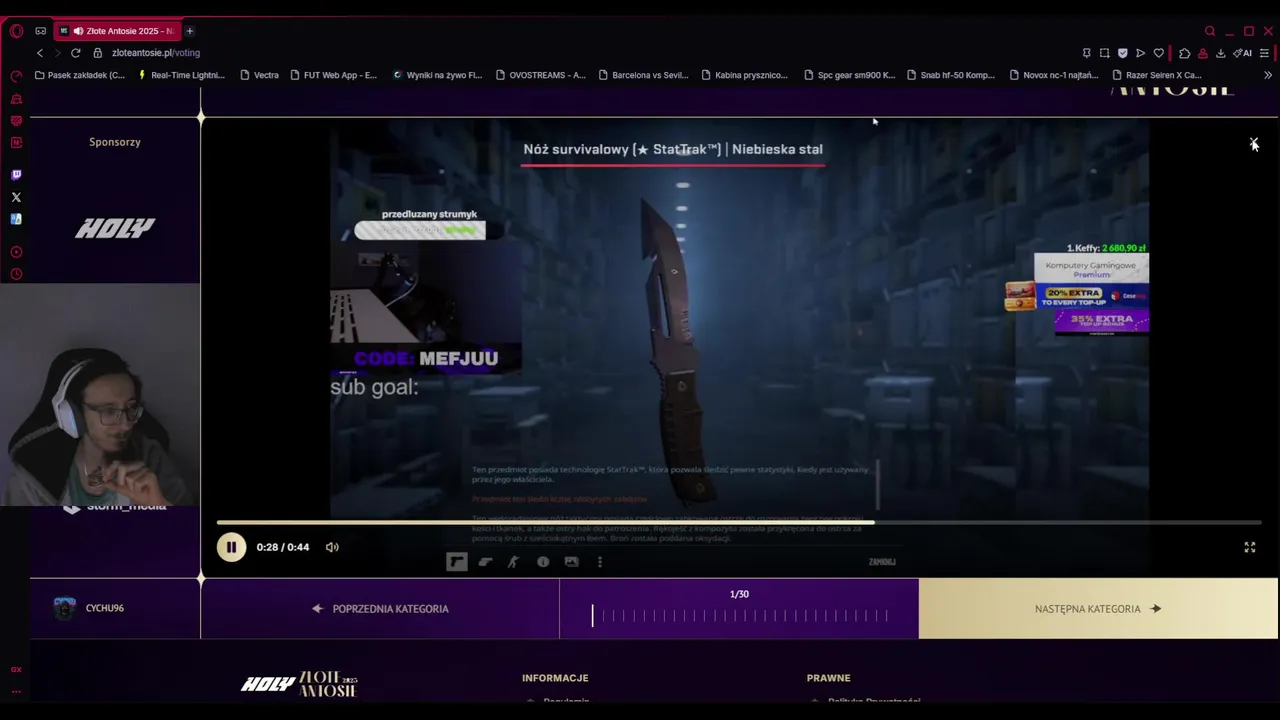Open Real-Time Lightning bookmark
1280x720 pixels.
(x=182, y=75)
